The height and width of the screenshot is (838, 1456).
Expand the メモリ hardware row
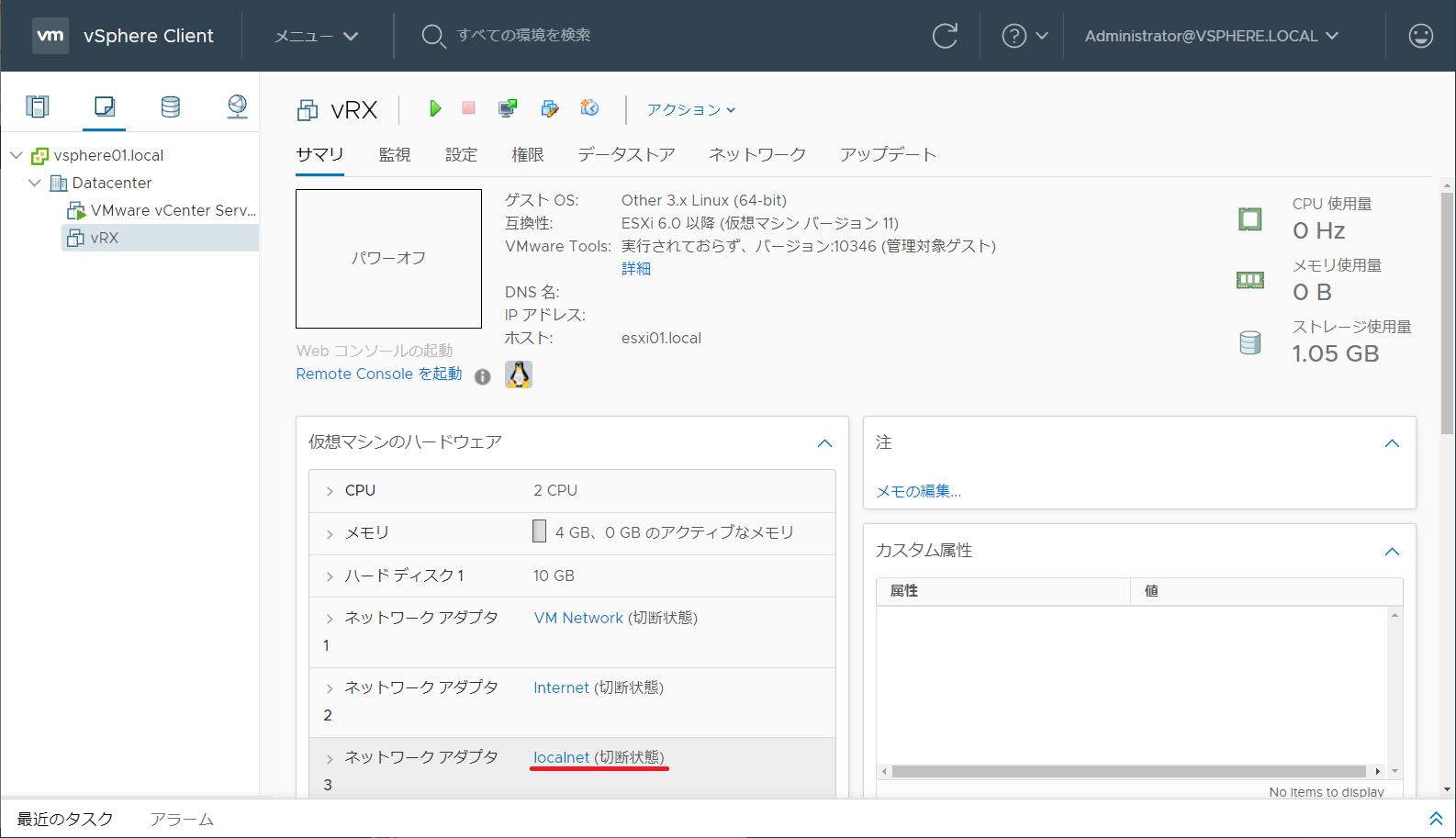pyautogui.click(x=330, y=534)
